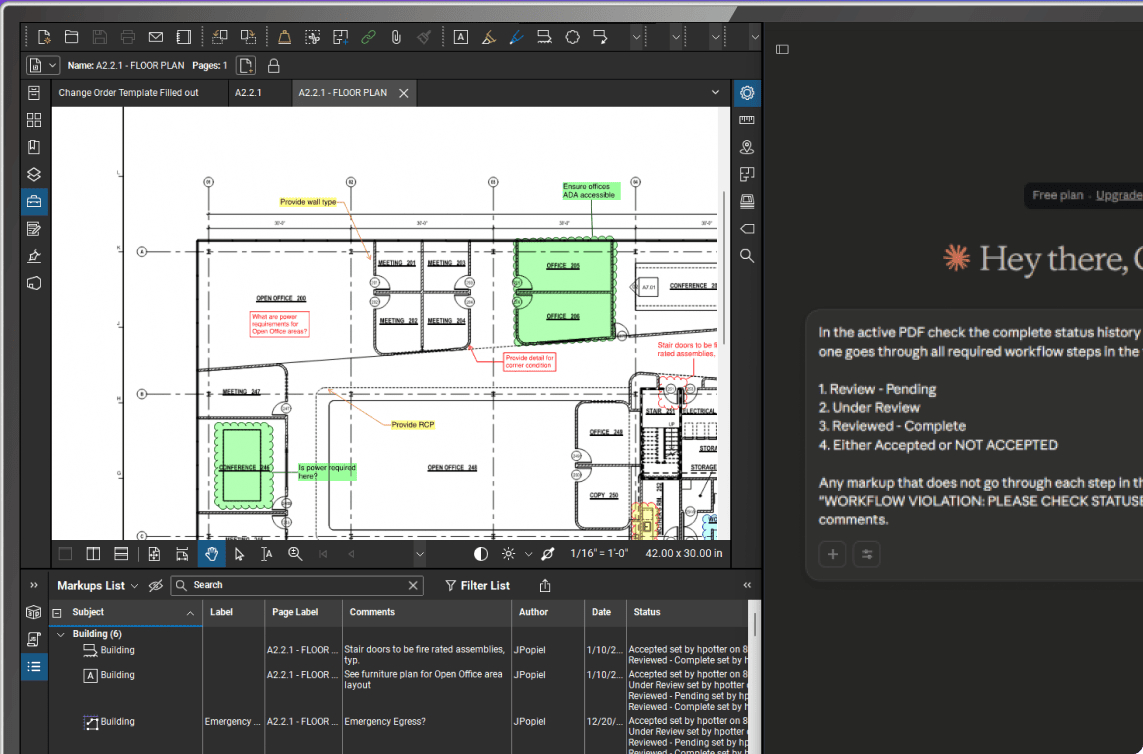Export markups with the share icon

(545, 586)
